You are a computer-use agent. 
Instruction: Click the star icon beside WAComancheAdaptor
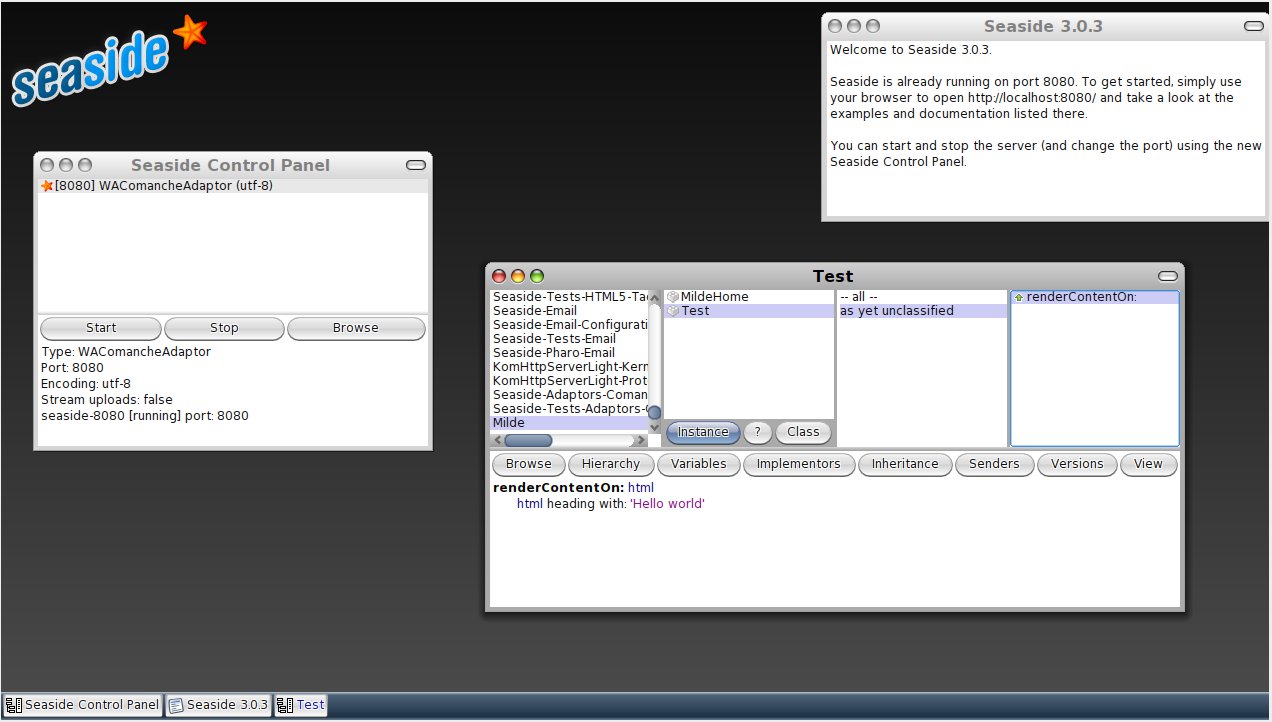click(46, 186)
